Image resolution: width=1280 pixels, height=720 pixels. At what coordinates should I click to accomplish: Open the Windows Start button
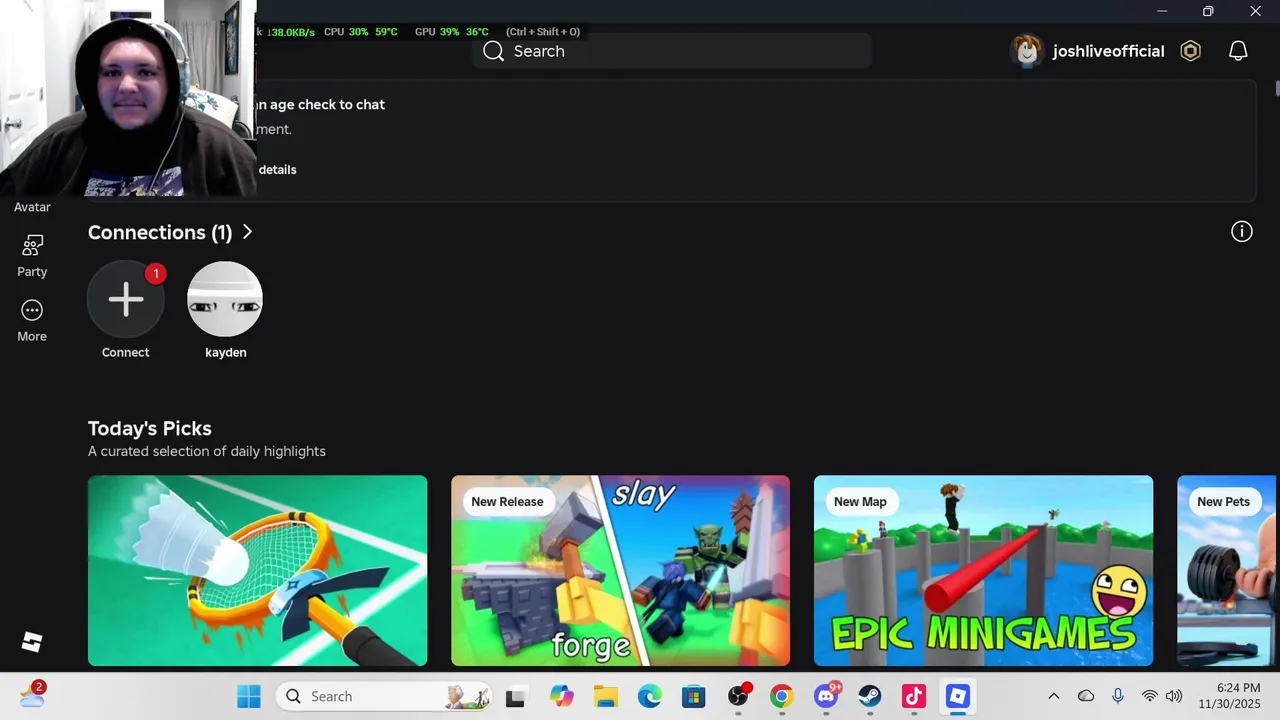[248, 696]
